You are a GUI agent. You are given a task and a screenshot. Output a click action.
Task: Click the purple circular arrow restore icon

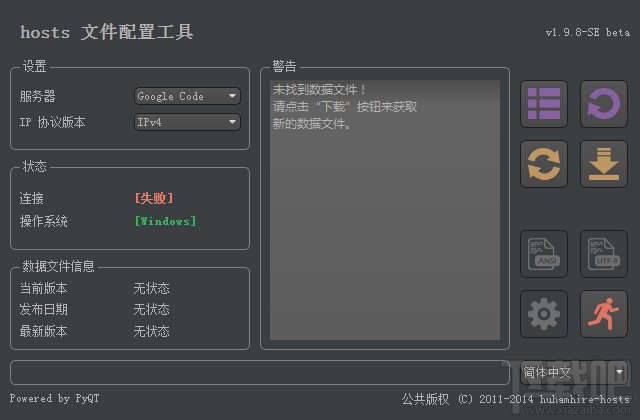click(603, 104)
